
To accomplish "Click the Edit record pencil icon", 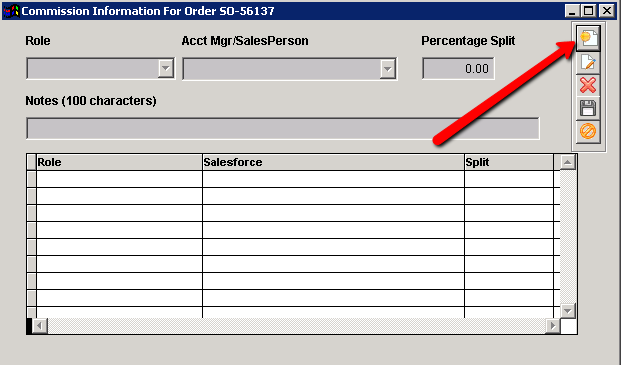I will [588, 63].
